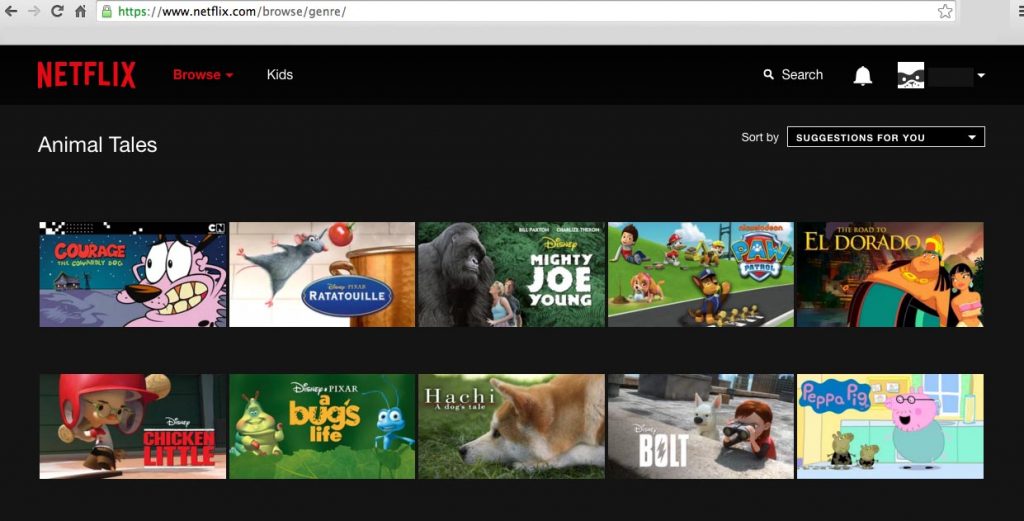Screen dimensions: 1024x521
Task: Reload the page with the refresh icon
Action: point(57,11)
